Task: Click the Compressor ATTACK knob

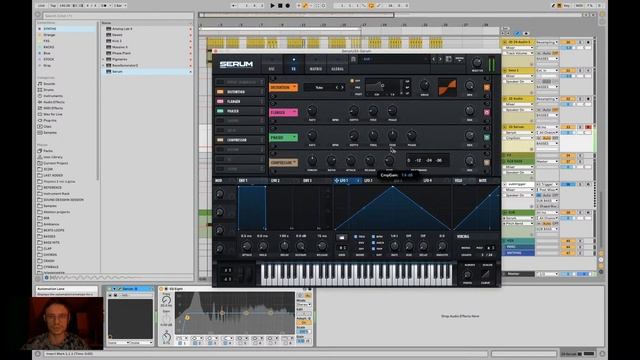Action: 350,160
